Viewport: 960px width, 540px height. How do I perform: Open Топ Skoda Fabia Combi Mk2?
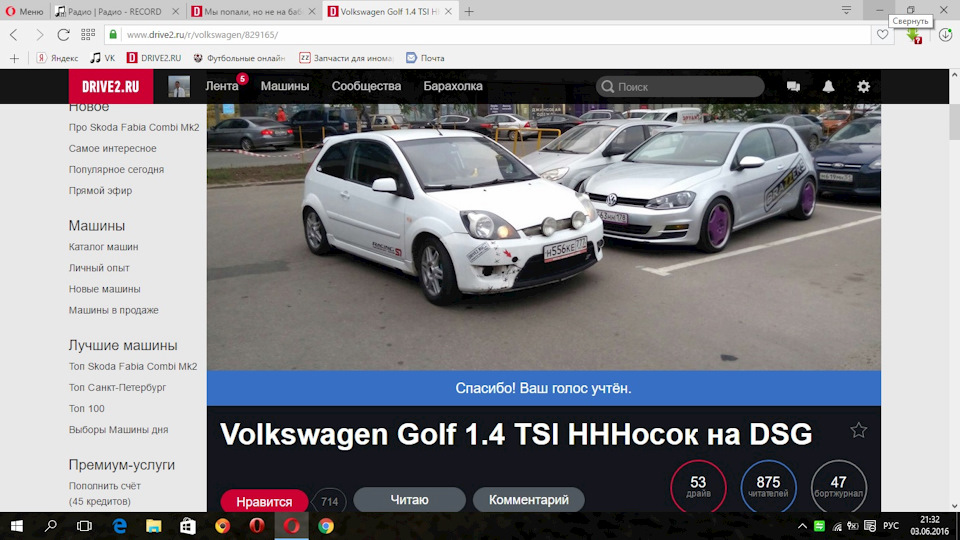pos(133,366)
